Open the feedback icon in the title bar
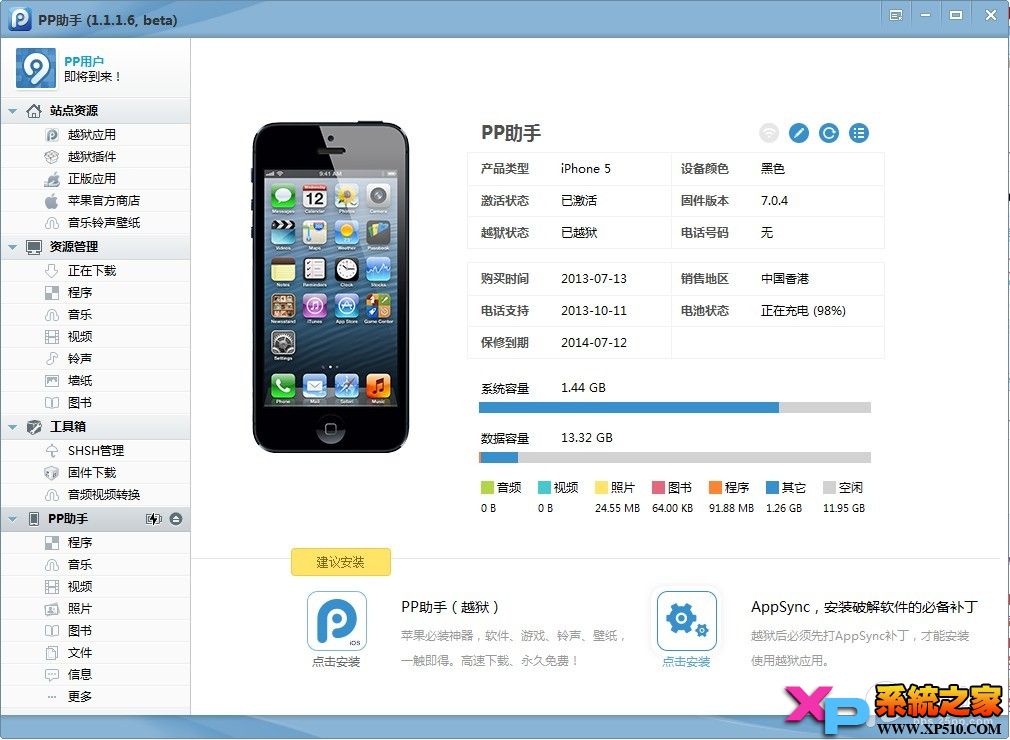Viewport: 1010px width, 740px height. pyautogui.click(x=894, y=15)
